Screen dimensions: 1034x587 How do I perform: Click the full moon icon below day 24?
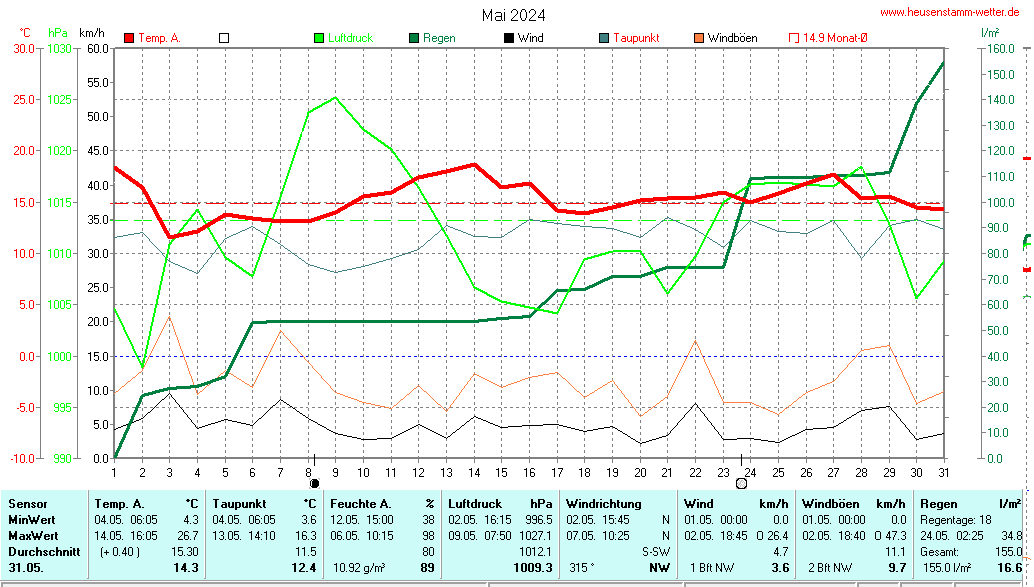pyautogui.click(x=741, y=483)
